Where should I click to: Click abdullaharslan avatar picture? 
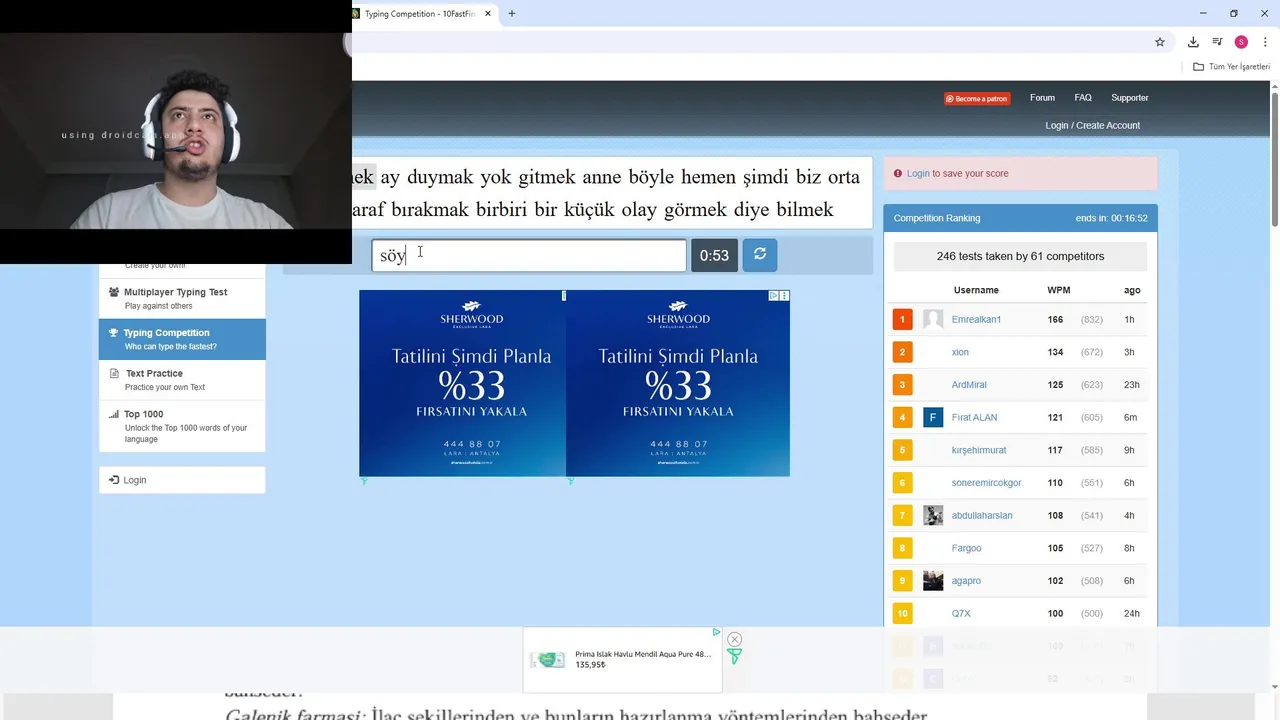[933, 515]
